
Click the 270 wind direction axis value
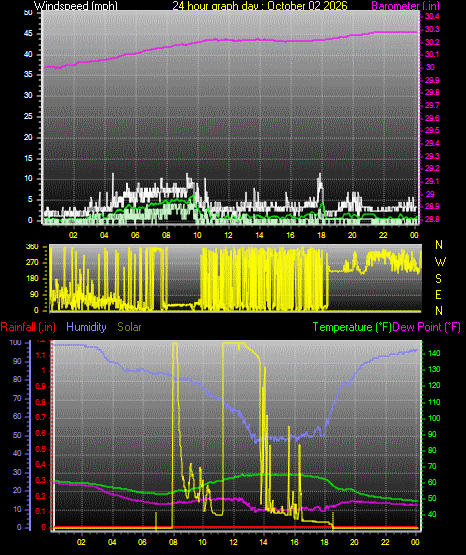32,263
